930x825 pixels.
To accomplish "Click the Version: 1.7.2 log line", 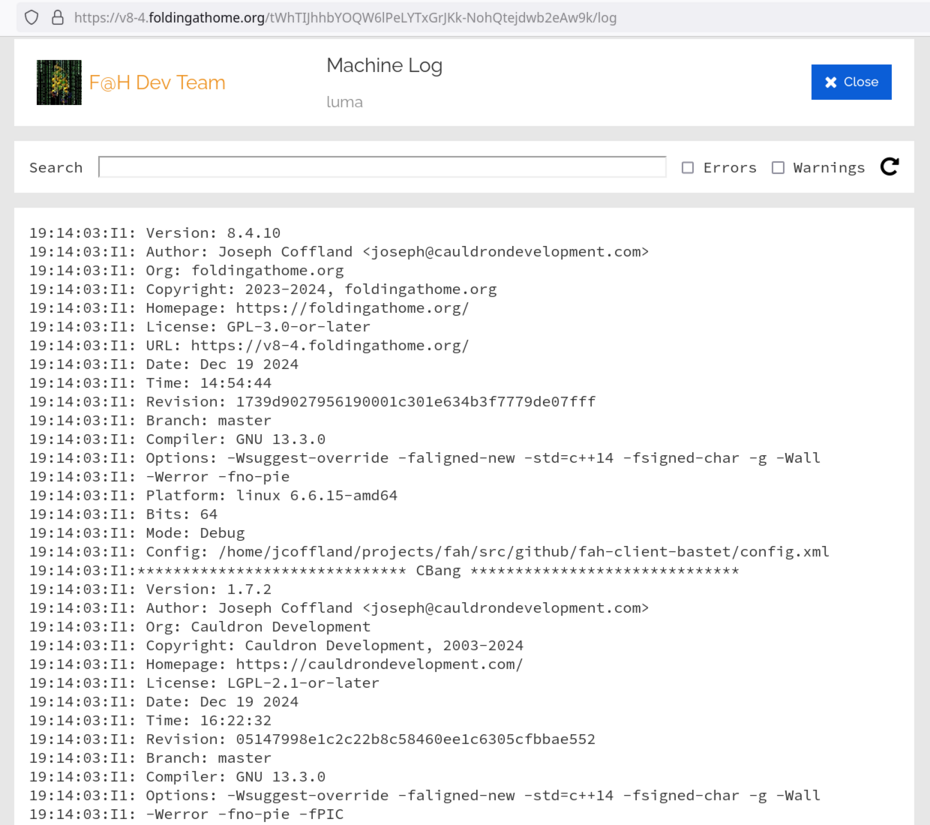I will click(x=150, y=590).
